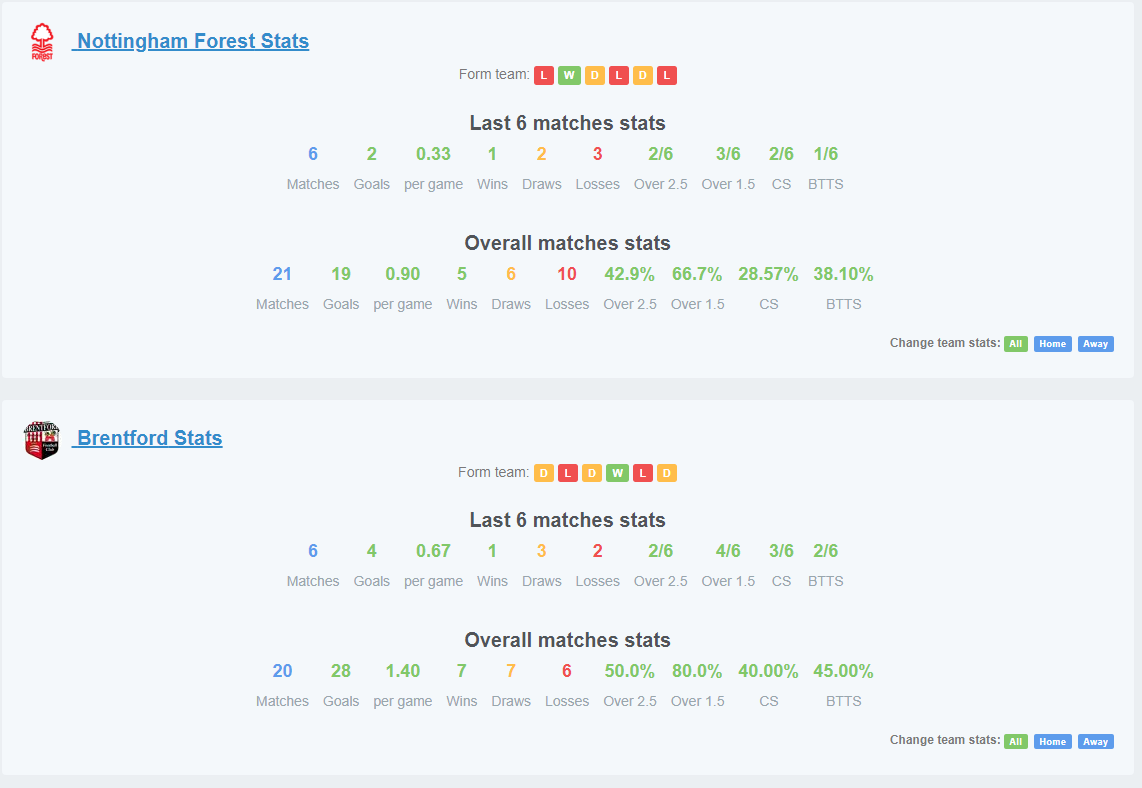Click Brentford's last D form badge

pos(666,473)
